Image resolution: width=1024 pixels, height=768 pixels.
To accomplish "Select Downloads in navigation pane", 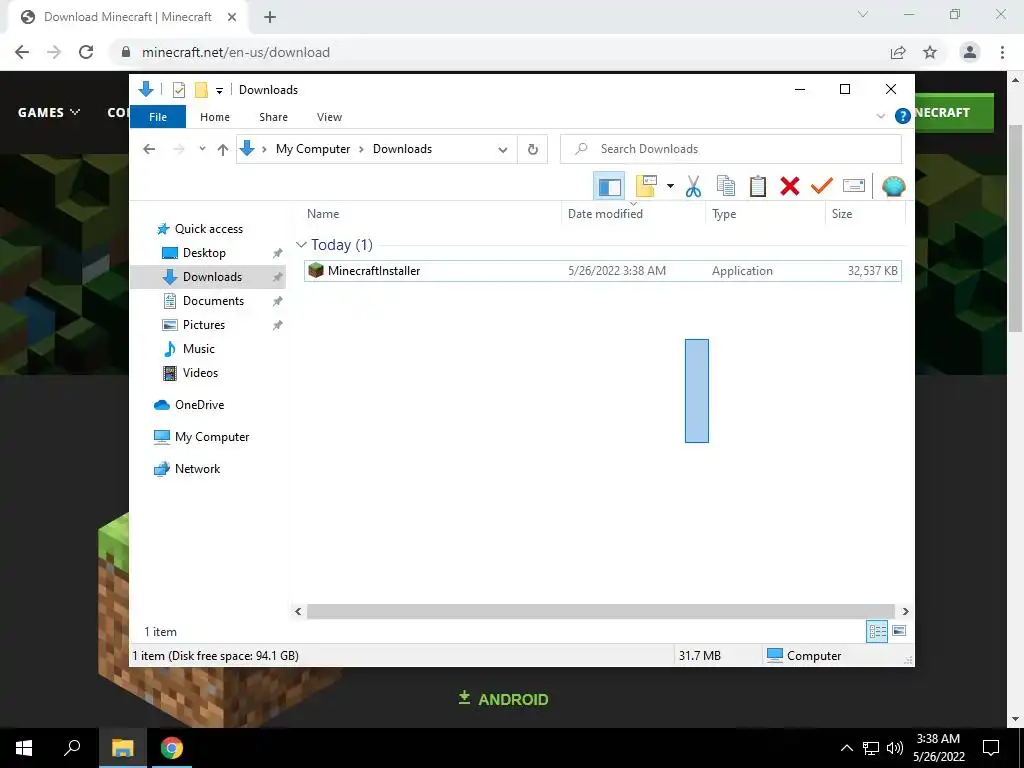I will [x=212, y=277].
